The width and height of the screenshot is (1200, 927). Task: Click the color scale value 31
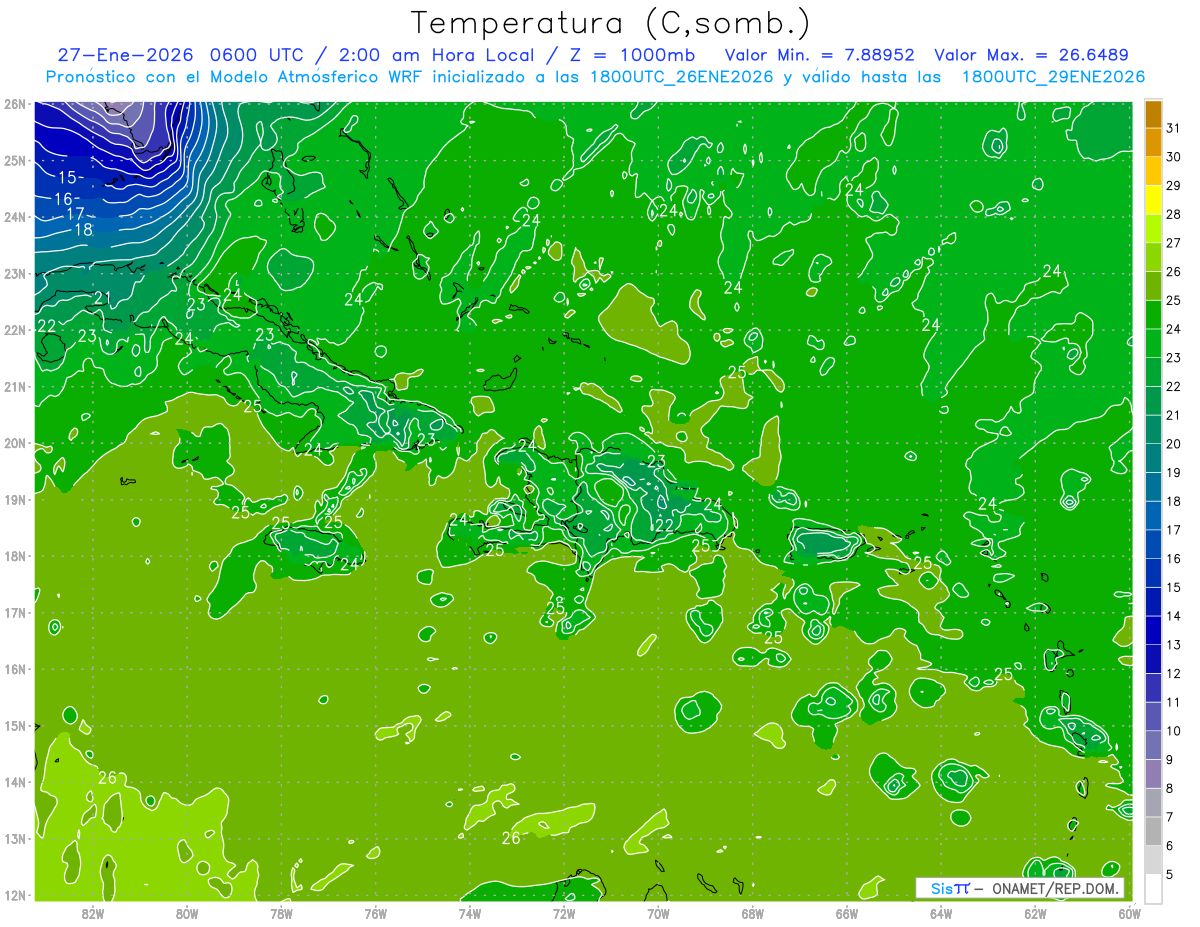click(x=1173, y=128)
